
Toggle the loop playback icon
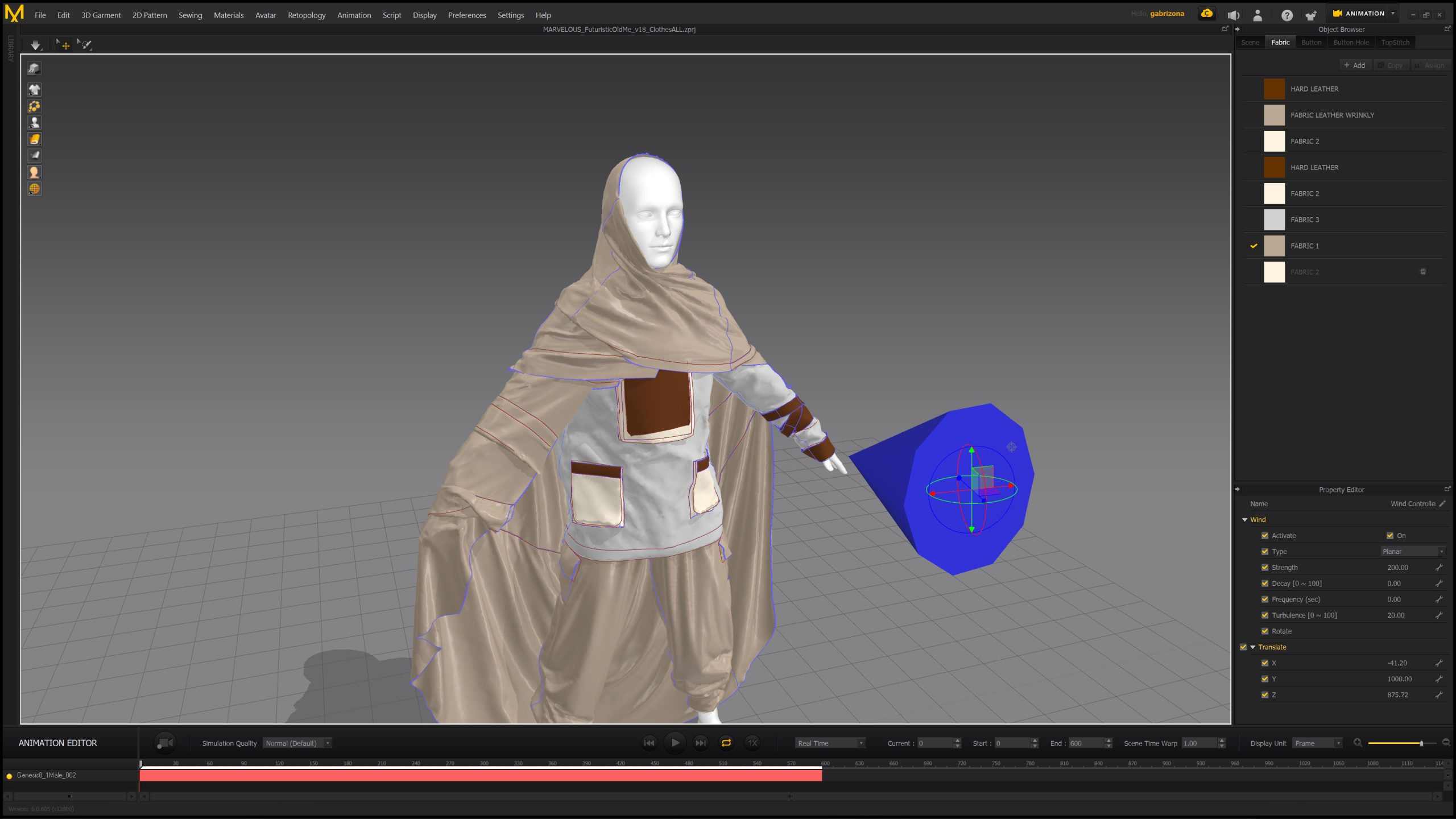tap(726, 743)
